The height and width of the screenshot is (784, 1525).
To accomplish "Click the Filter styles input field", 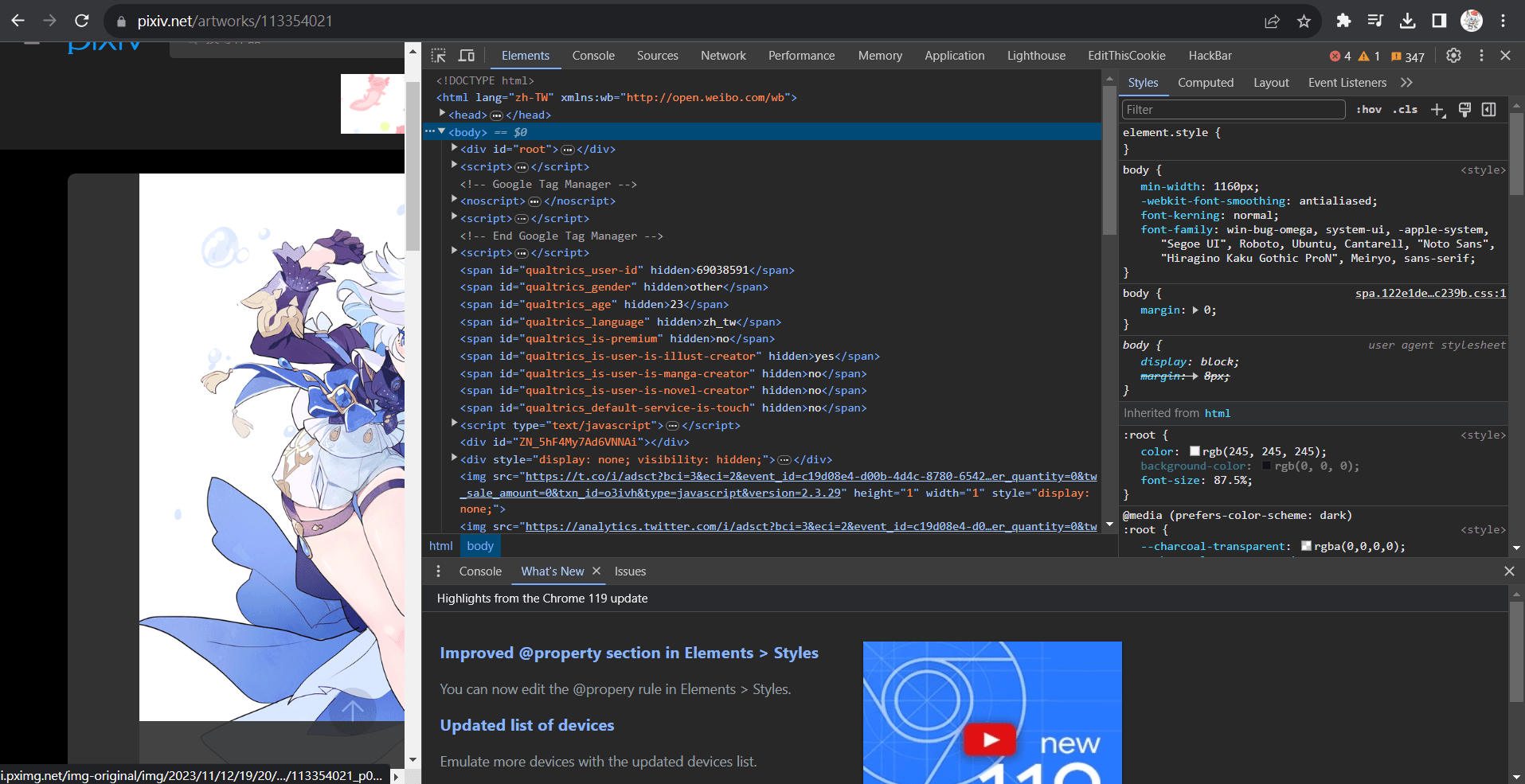I will [1234, 110].
